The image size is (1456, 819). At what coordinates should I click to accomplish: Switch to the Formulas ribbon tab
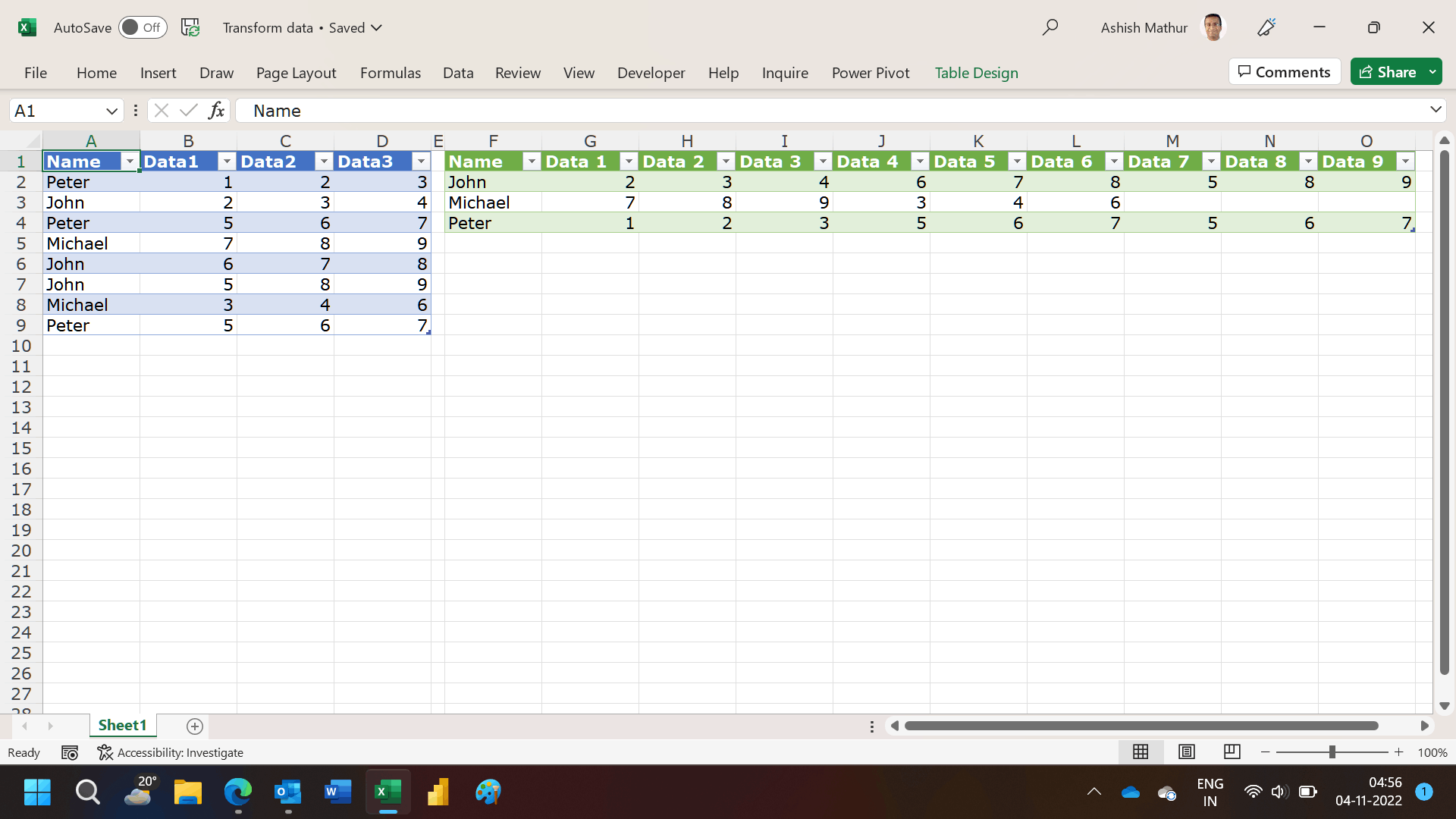(x=391, y=73)
